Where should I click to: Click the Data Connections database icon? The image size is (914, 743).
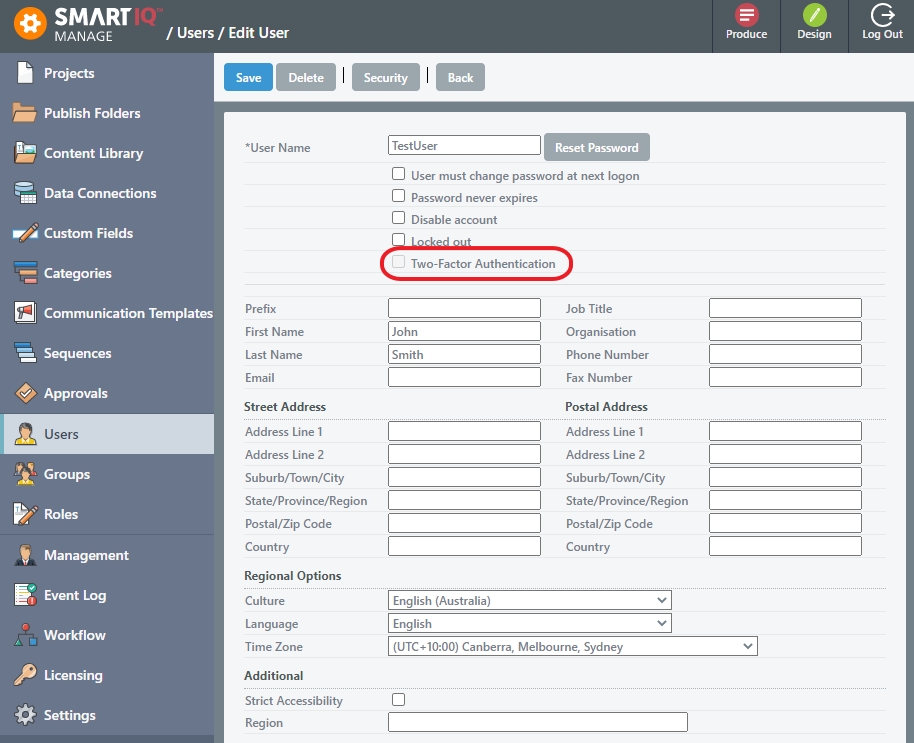[x=25, y=193]
